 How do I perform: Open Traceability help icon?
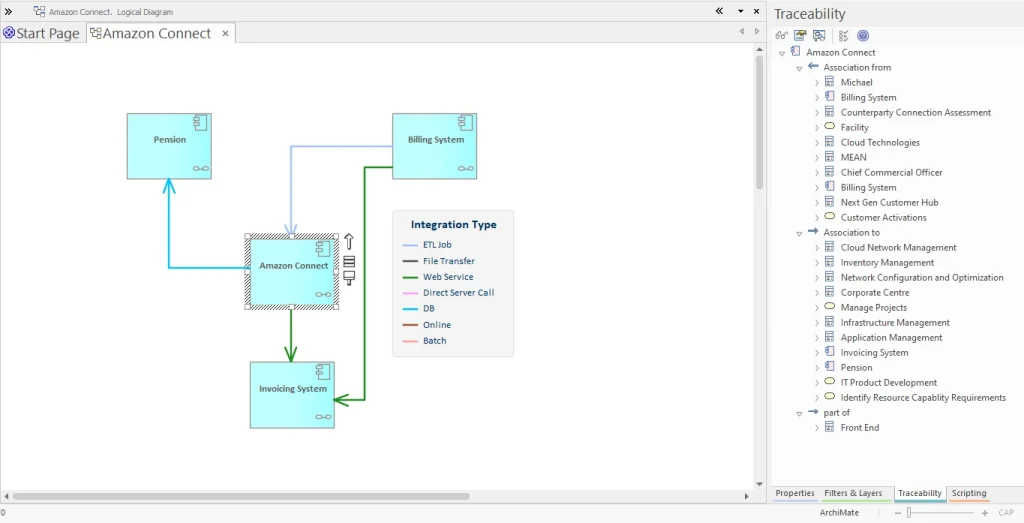(x=863, y=36)
